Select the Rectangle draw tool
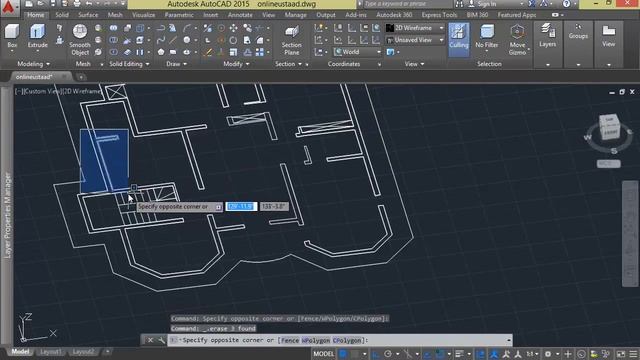 (173, 52)
